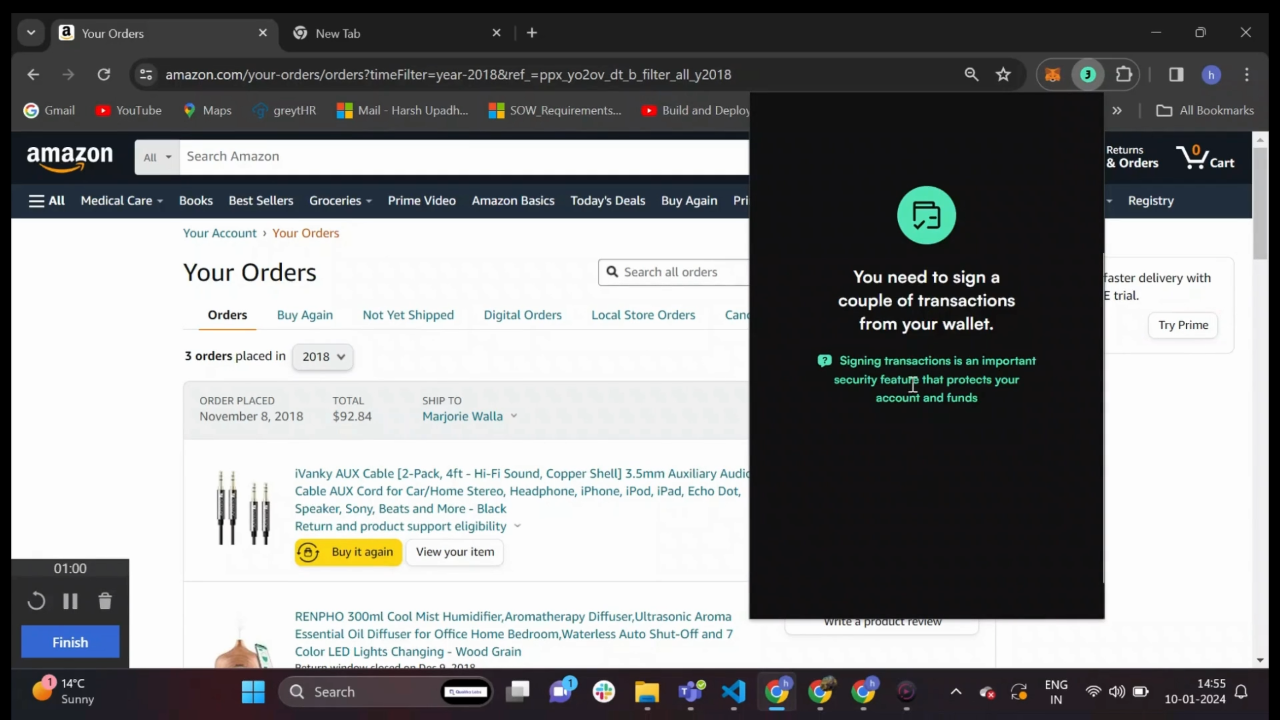
Task: Open the Windows Start button
Action: pyautogui.click(x=253, y=692)
